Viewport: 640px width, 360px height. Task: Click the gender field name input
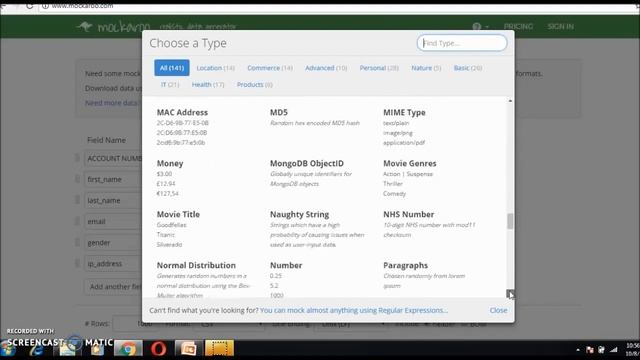coord(113,243)
